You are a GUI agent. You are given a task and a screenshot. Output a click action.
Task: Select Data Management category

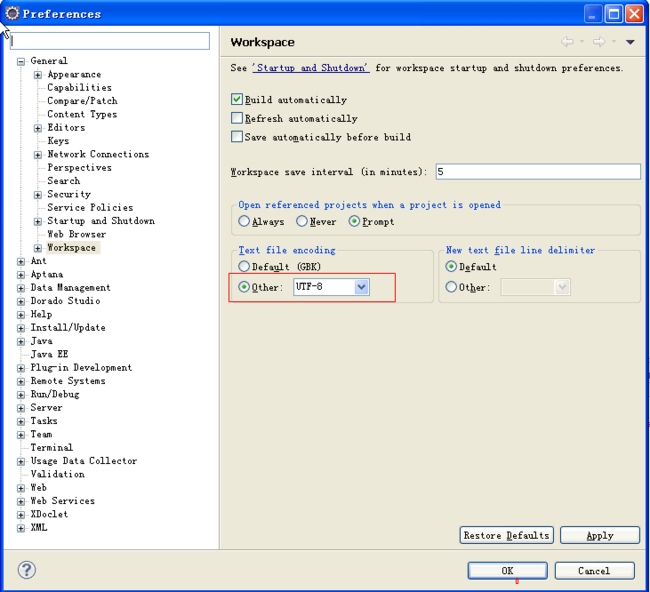tap(70, 287)
